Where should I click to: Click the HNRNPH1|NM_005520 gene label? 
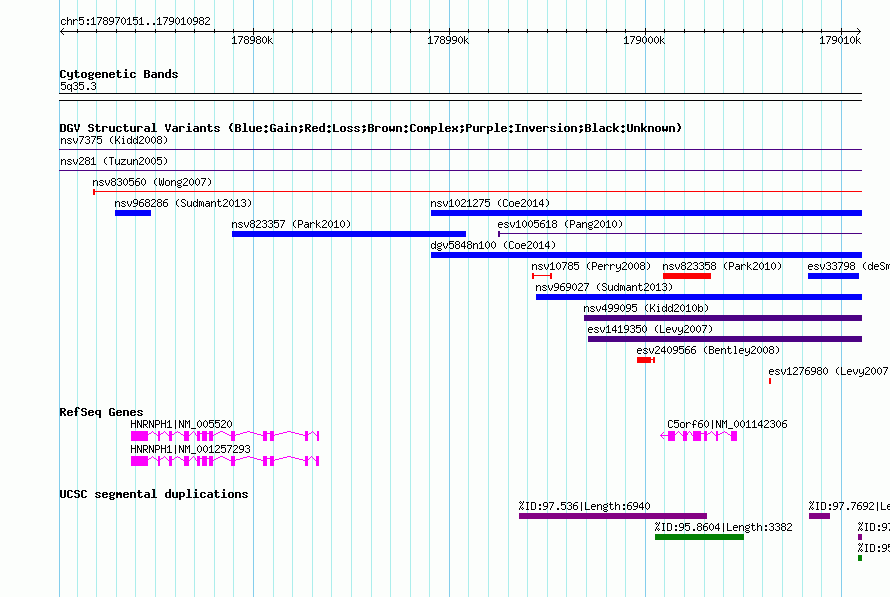coord(181,424)
